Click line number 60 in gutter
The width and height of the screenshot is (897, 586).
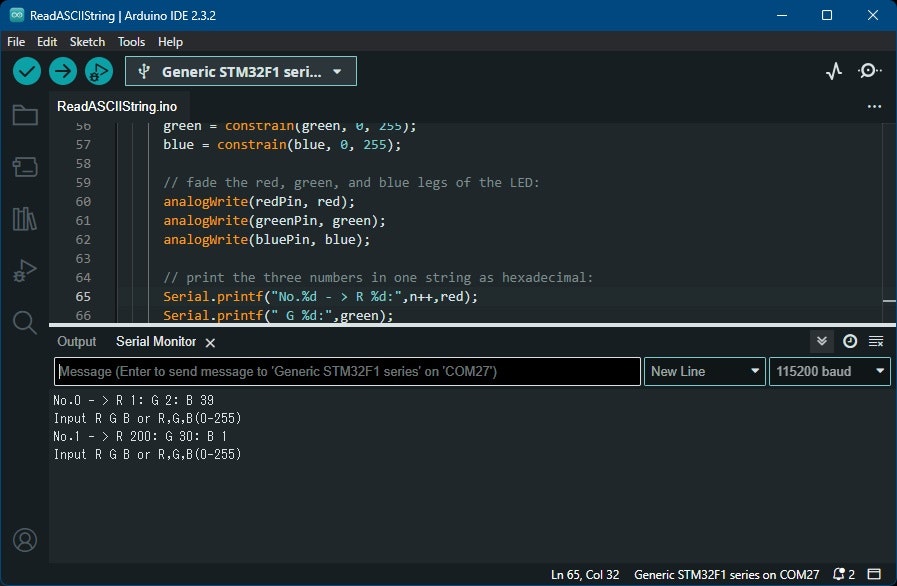[83, 201]
